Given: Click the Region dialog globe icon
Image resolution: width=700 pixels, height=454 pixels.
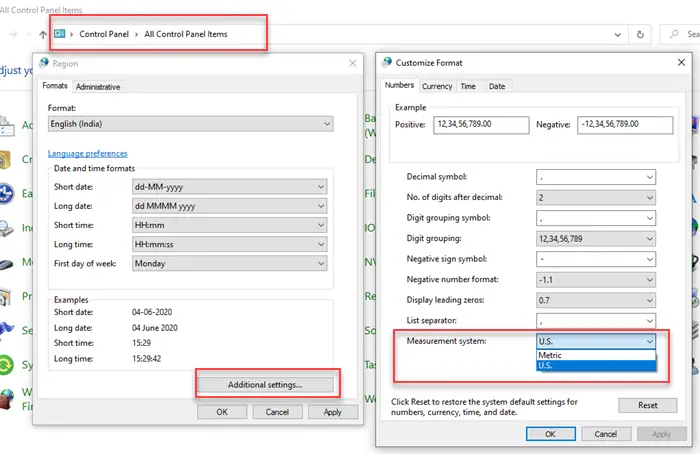Looking at the screenshot, I should click(44, 63).
